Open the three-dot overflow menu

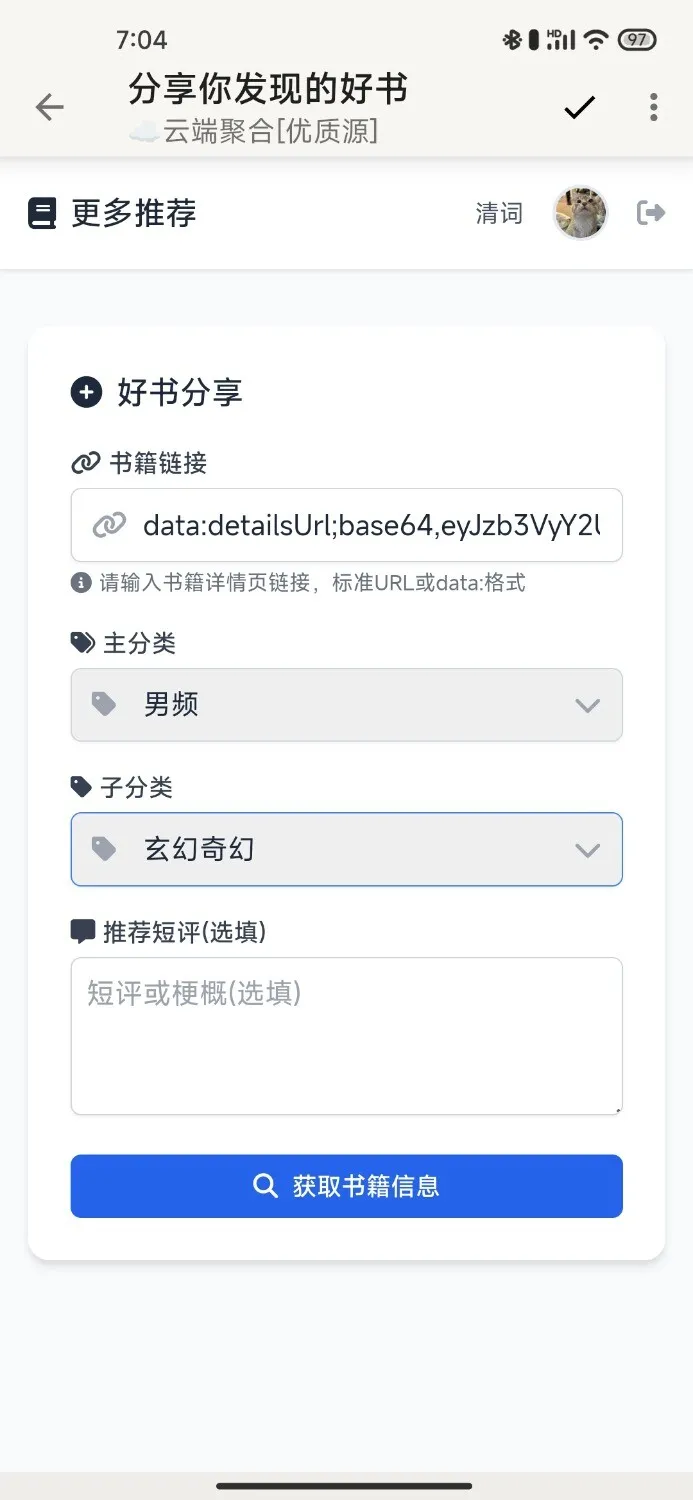tap(653, 107)
